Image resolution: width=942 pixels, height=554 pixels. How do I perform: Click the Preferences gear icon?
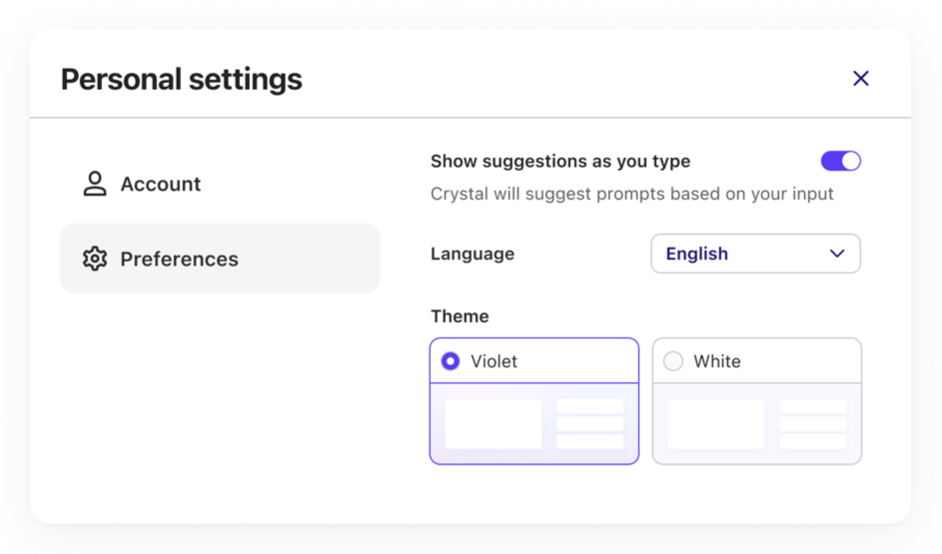click(95, 259)
